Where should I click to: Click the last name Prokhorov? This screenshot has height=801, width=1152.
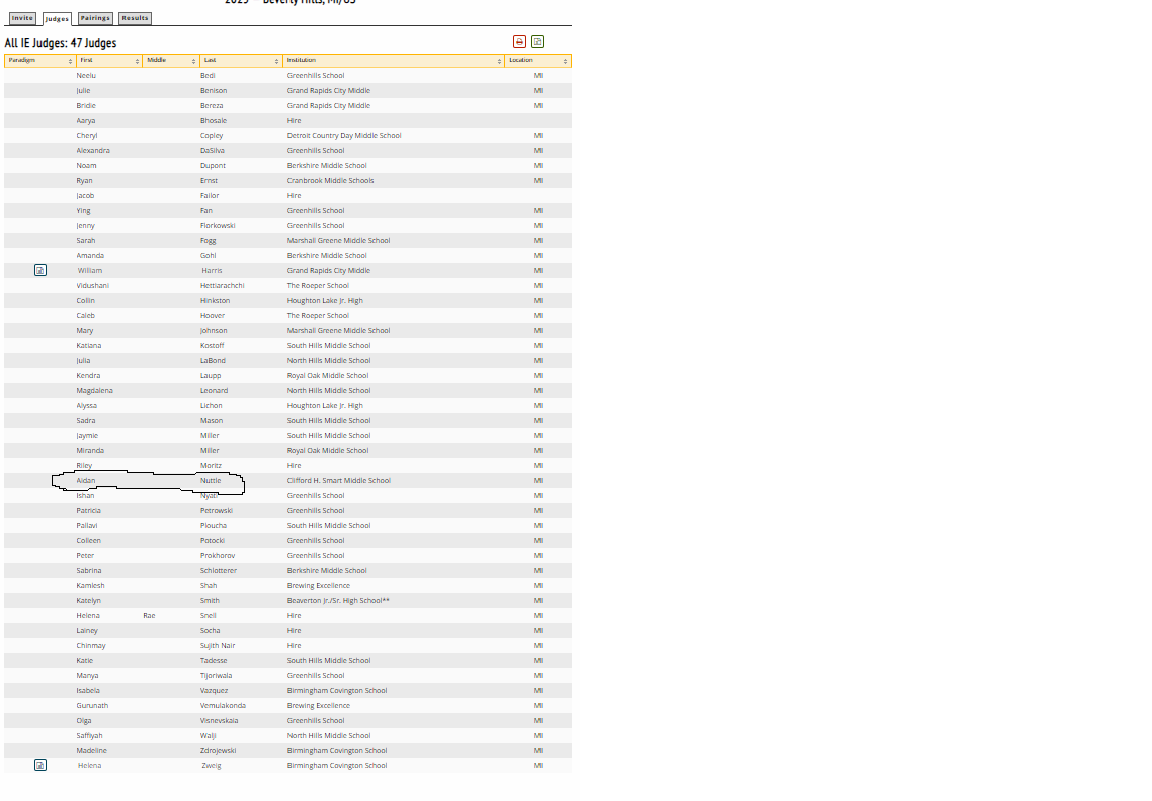217,556
